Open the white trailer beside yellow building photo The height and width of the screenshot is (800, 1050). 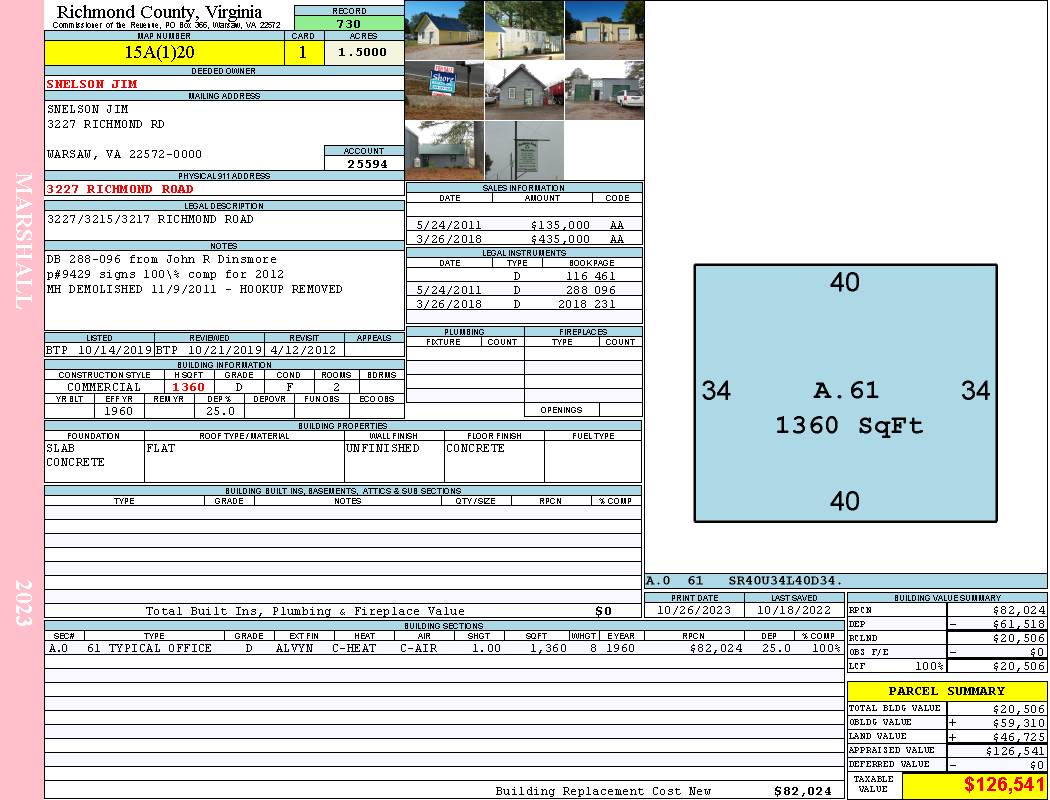pyautogui.click(x=524, y=30)
